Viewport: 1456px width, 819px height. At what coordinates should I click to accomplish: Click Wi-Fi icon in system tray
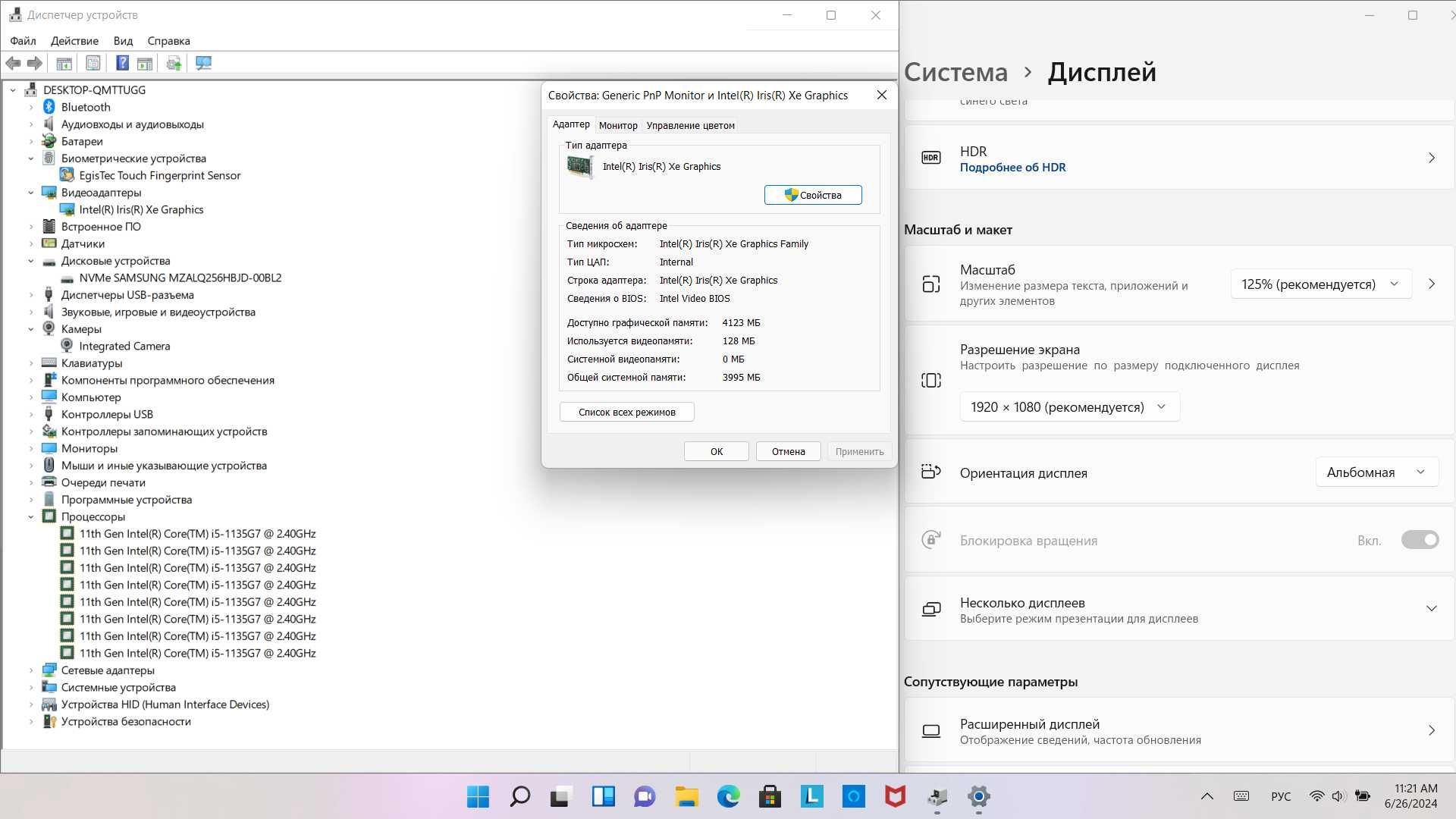click(1317, 796)
